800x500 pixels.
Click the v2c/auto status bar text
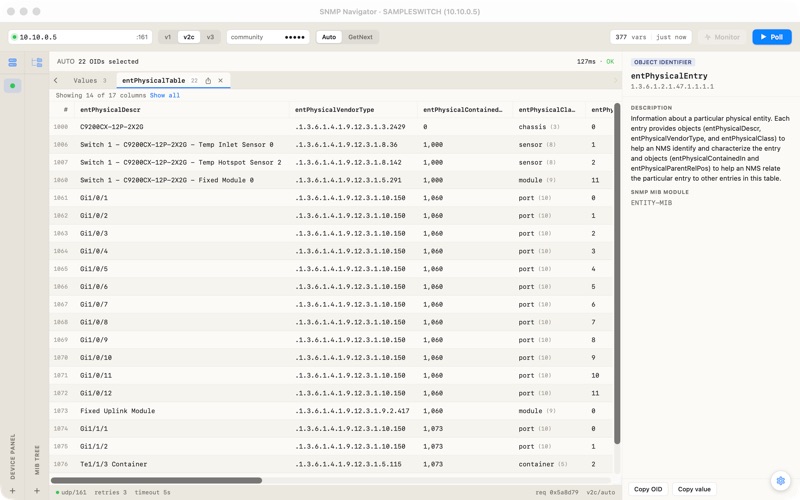(x=601, y=492)
